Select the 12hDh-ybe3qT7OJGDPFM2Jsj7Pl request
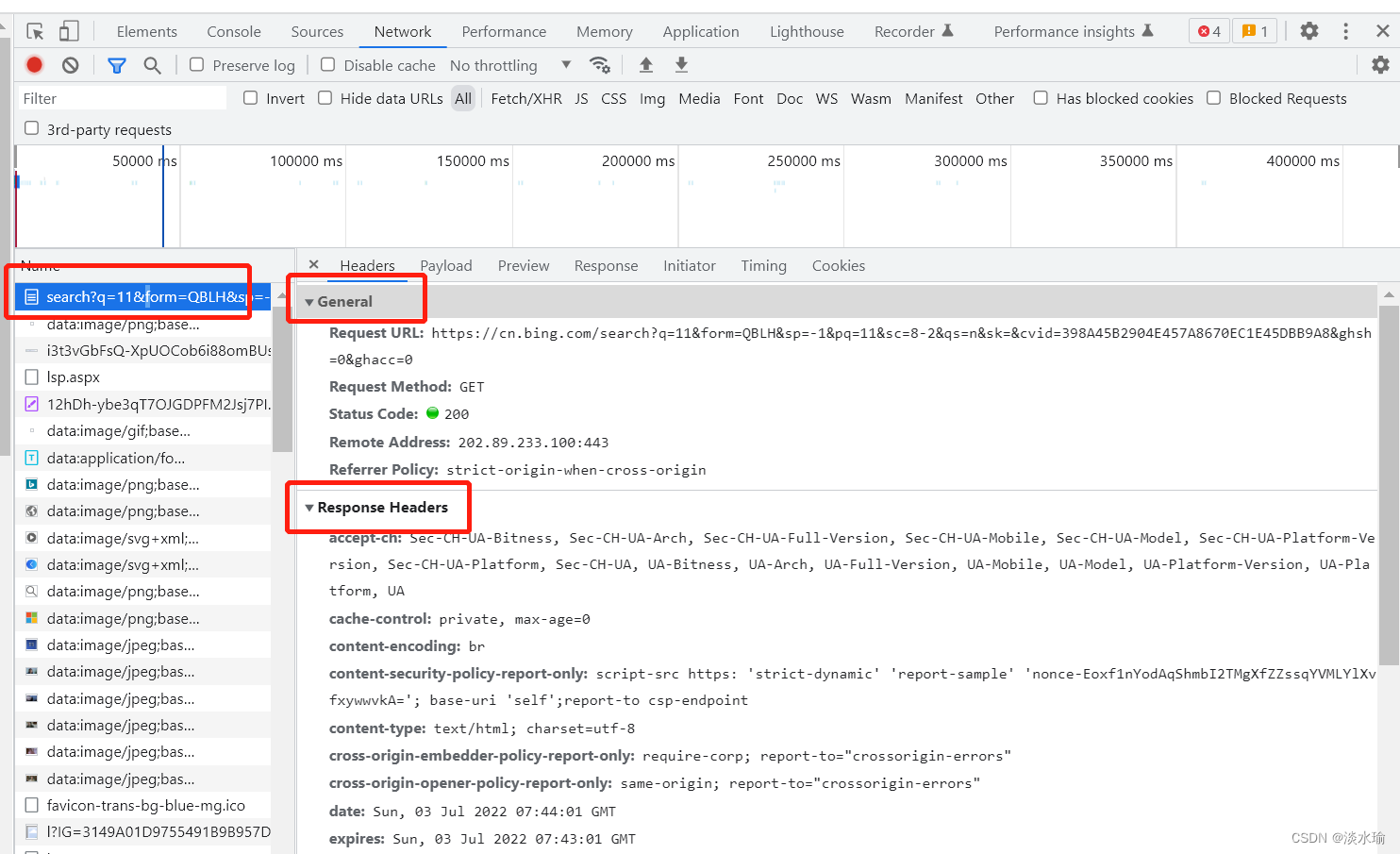Image resolution: width=1400 pixels, height=854 pixels. (142, 405)
